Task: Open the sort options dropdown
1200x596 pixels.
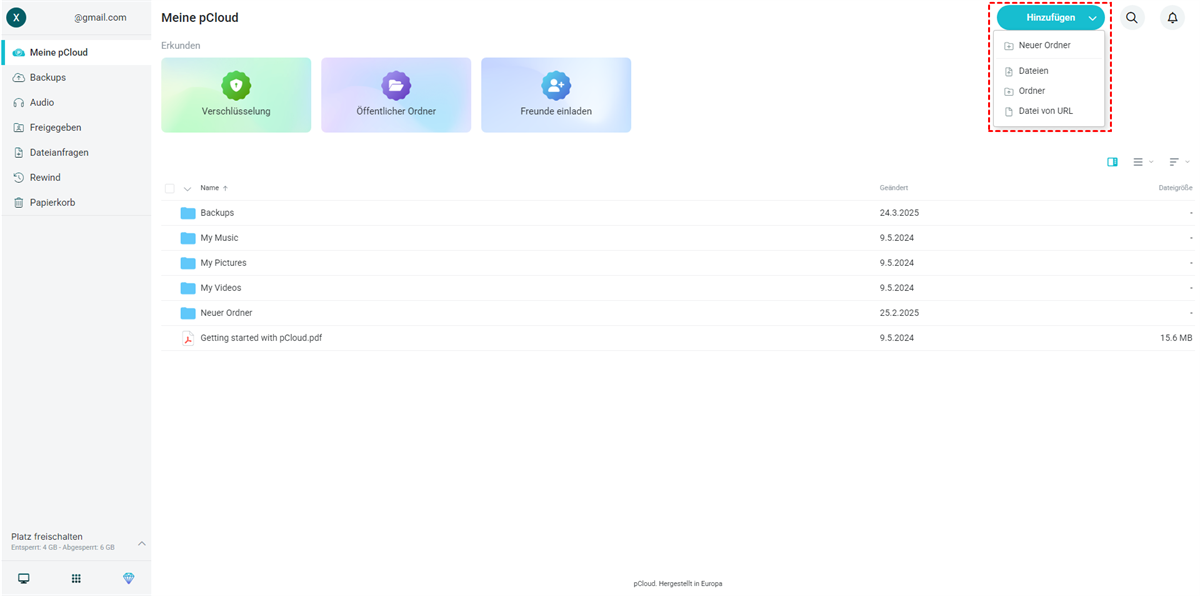Action: pos(1180,162)
